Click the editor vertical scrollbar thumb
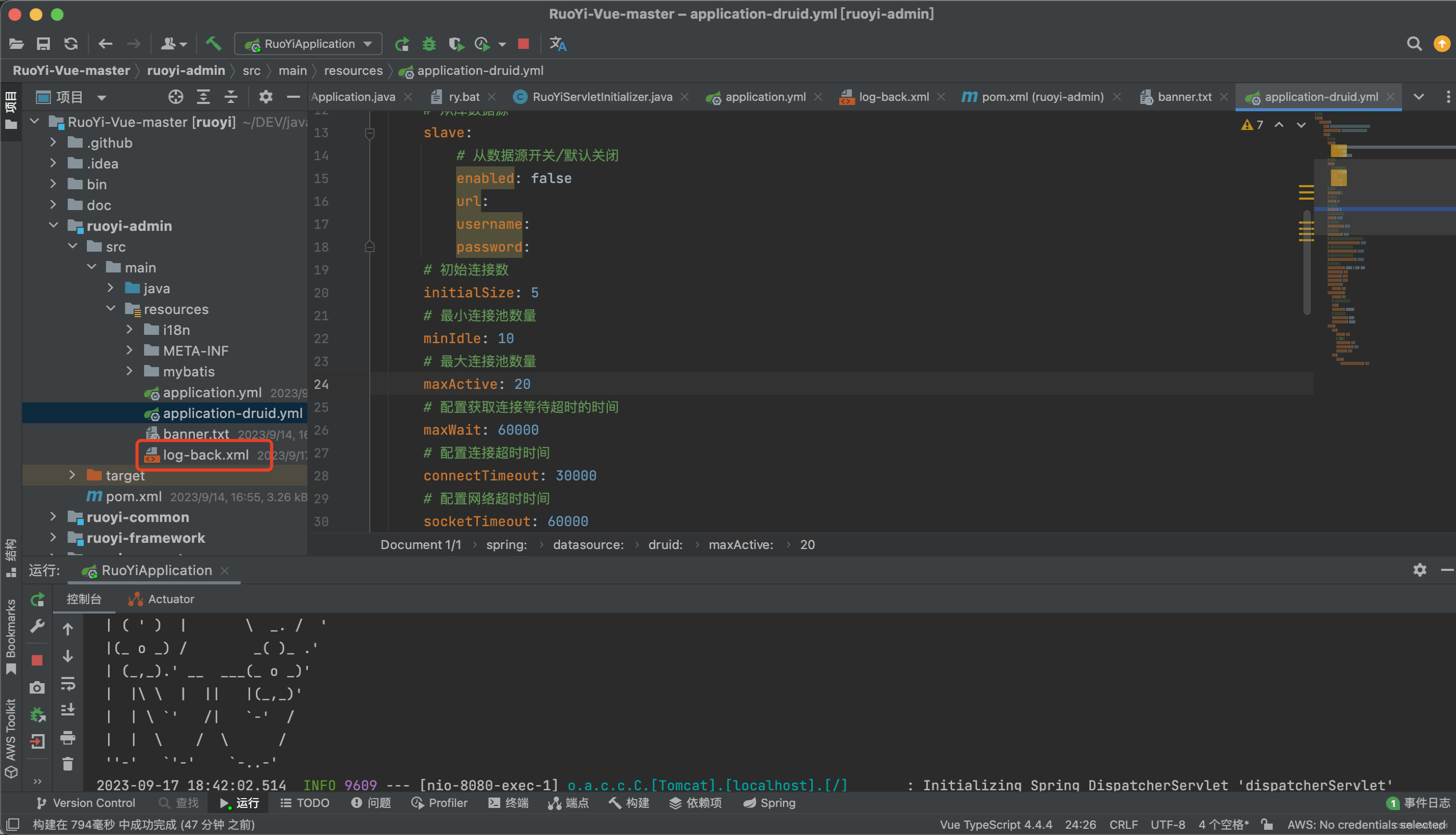1456x835 pixels. pyautogui.click(x=1307, y=263)
